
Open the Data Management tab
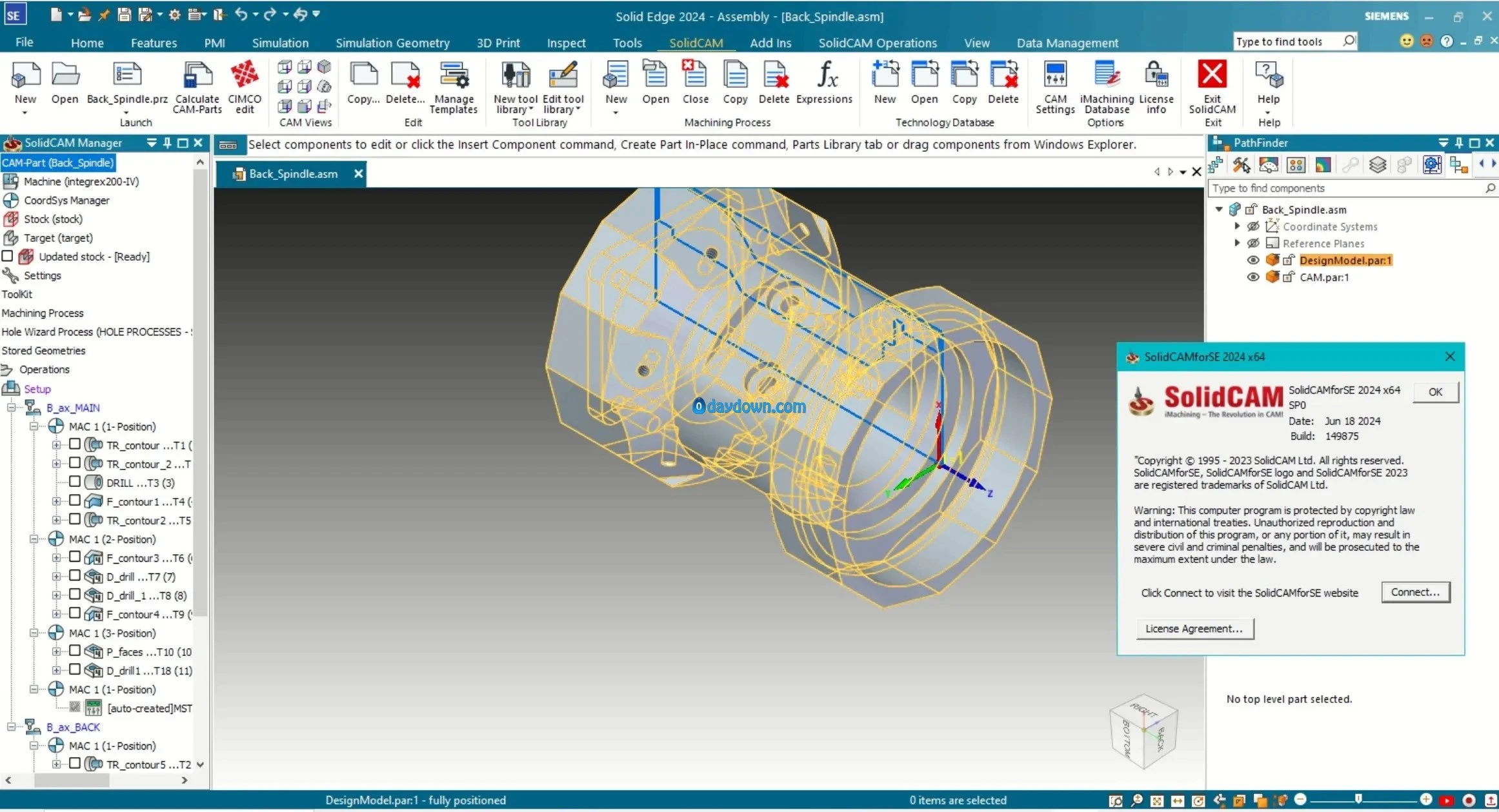tap(1067, 43)
